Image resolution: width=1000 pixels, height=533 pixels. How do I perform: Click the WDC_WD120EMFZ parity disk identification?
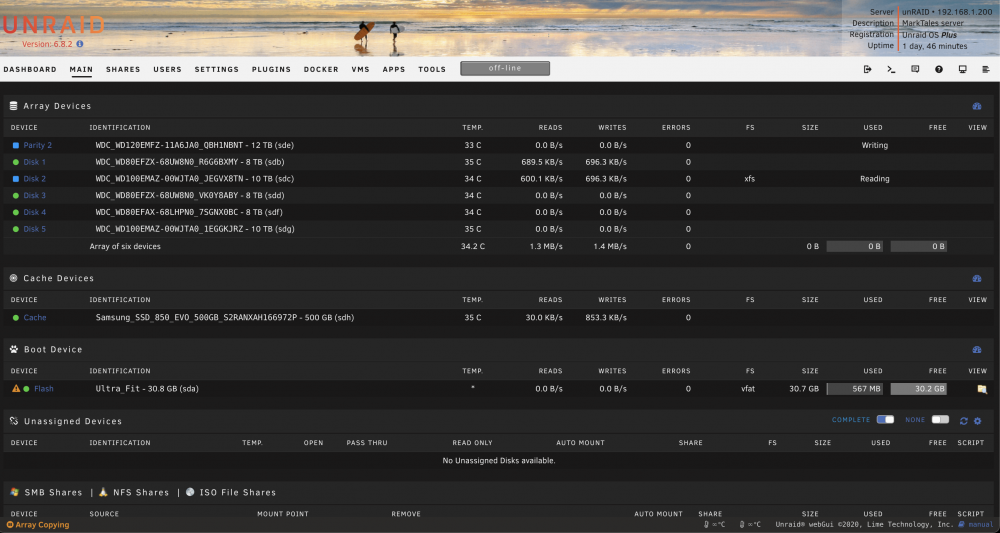[195, 145]
